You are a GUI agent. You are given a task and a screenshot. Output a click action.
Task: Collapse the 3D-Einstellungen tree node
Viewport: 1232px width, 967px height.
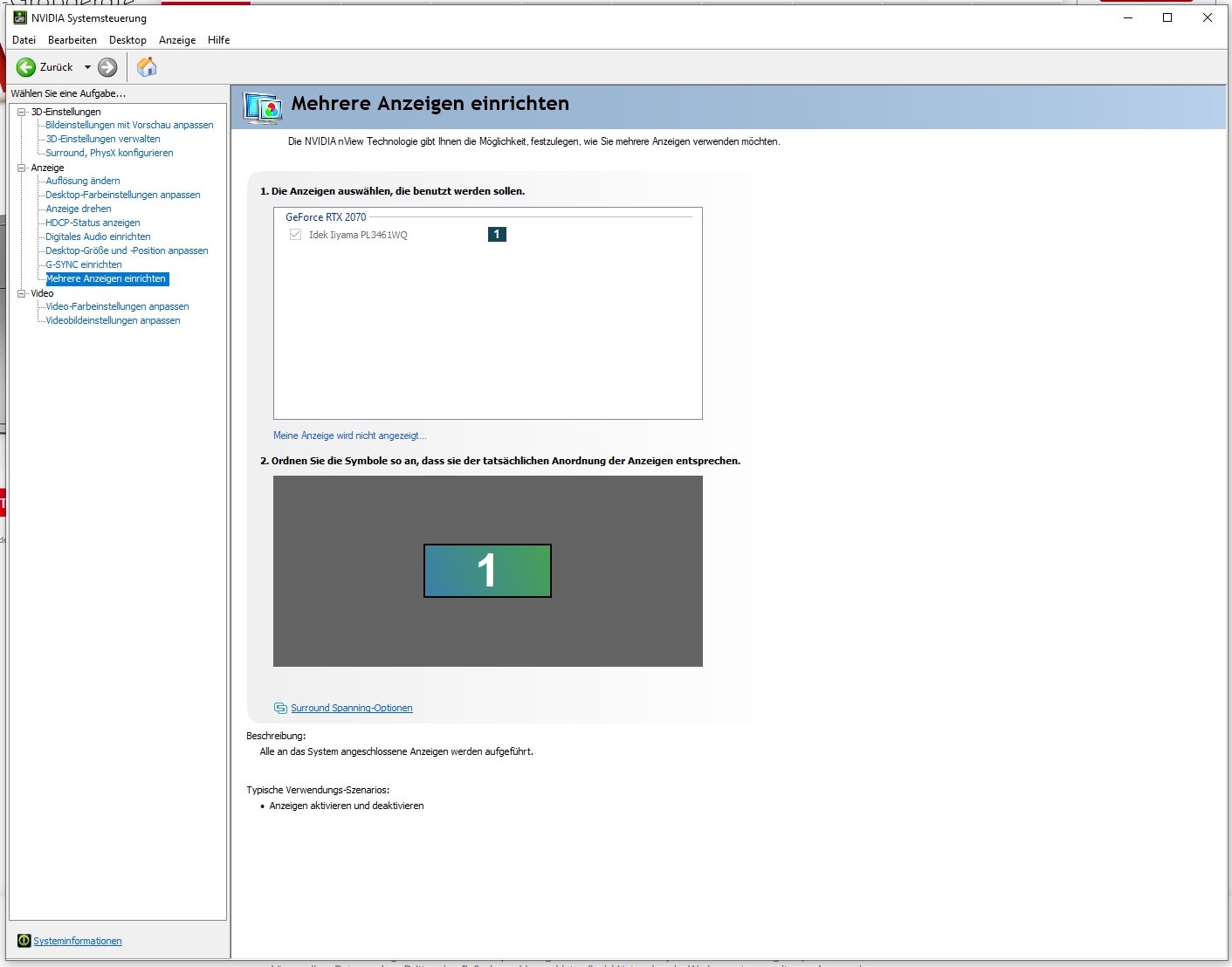[22, 112]
